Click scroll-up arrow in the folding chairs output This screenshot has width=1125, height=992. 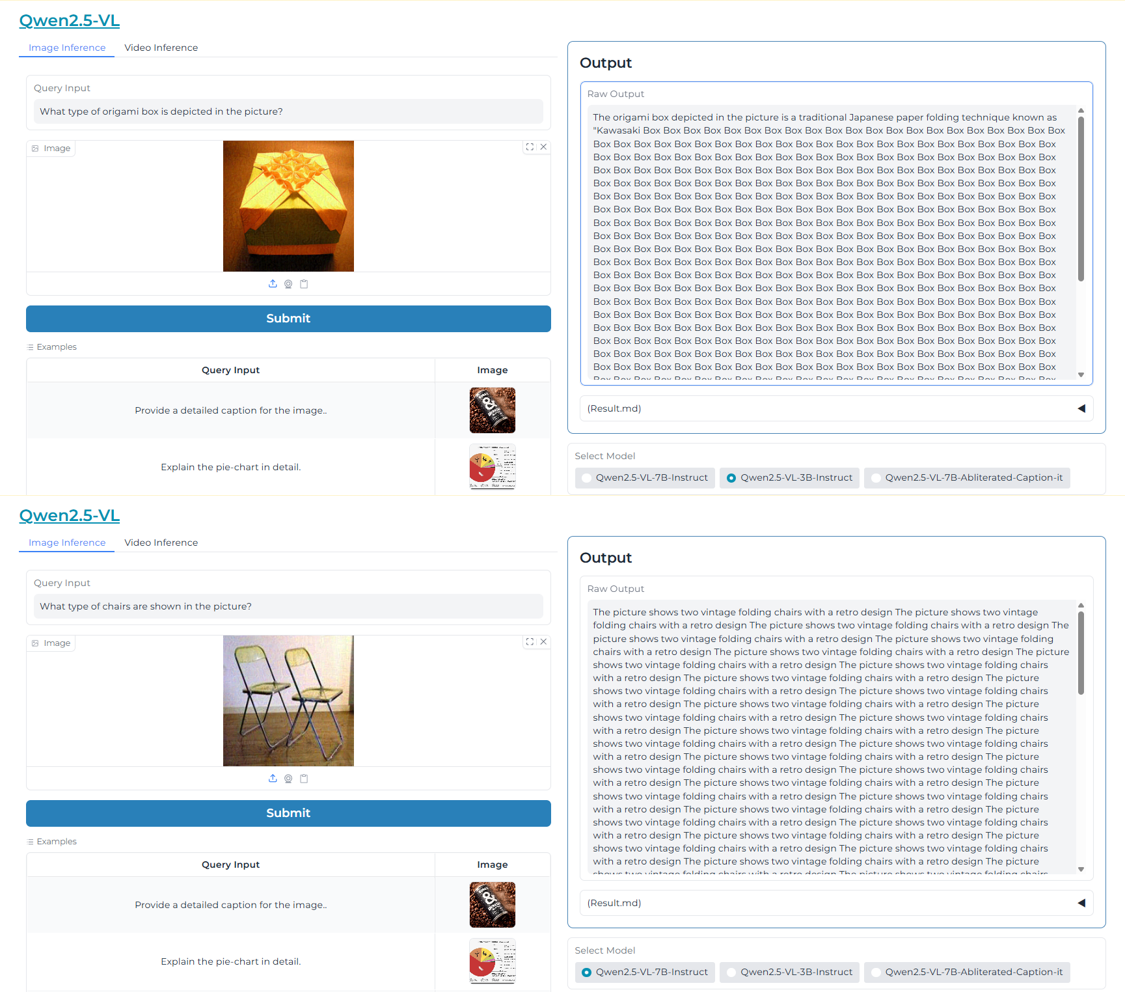click(1081, 606)
